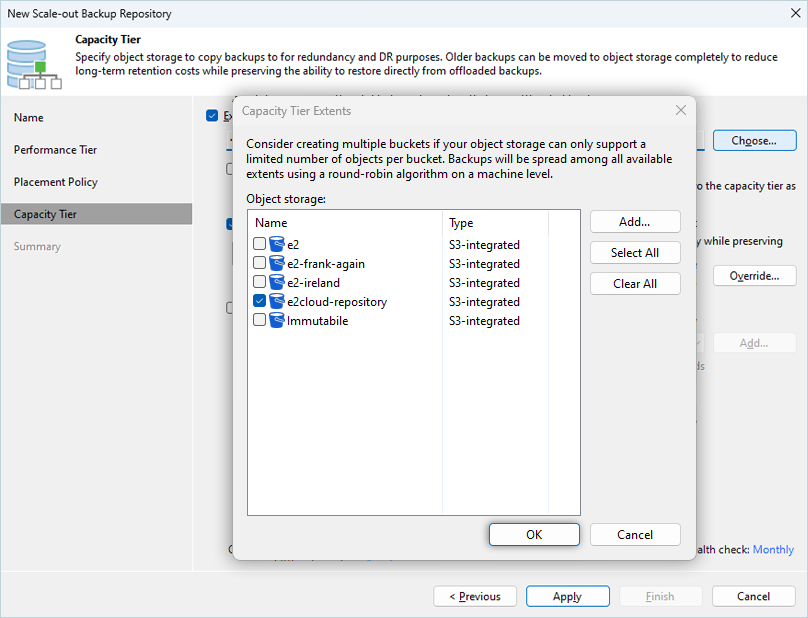Check the e2 object storage checkbox

(x=260, y=244)
